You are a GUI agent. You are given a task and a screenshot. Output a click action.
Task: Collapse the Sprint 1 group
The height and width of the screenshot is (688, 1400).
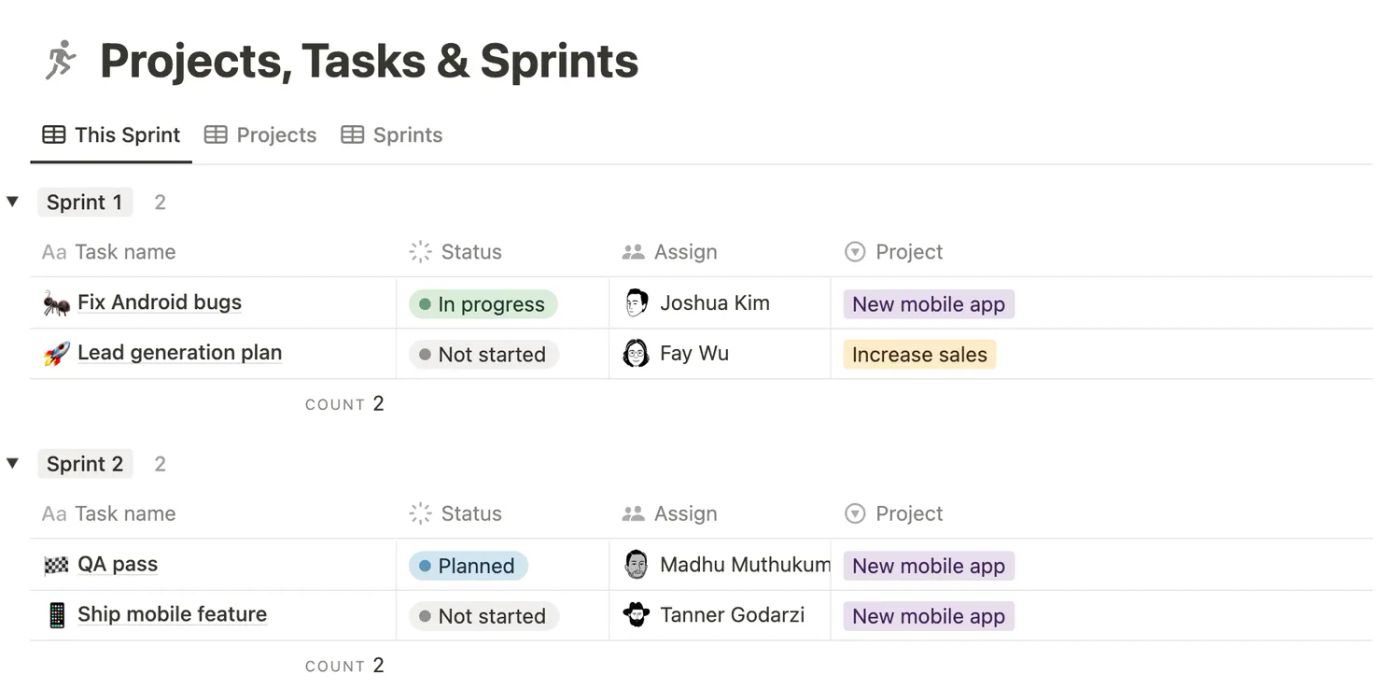click(x=12, y=200)
